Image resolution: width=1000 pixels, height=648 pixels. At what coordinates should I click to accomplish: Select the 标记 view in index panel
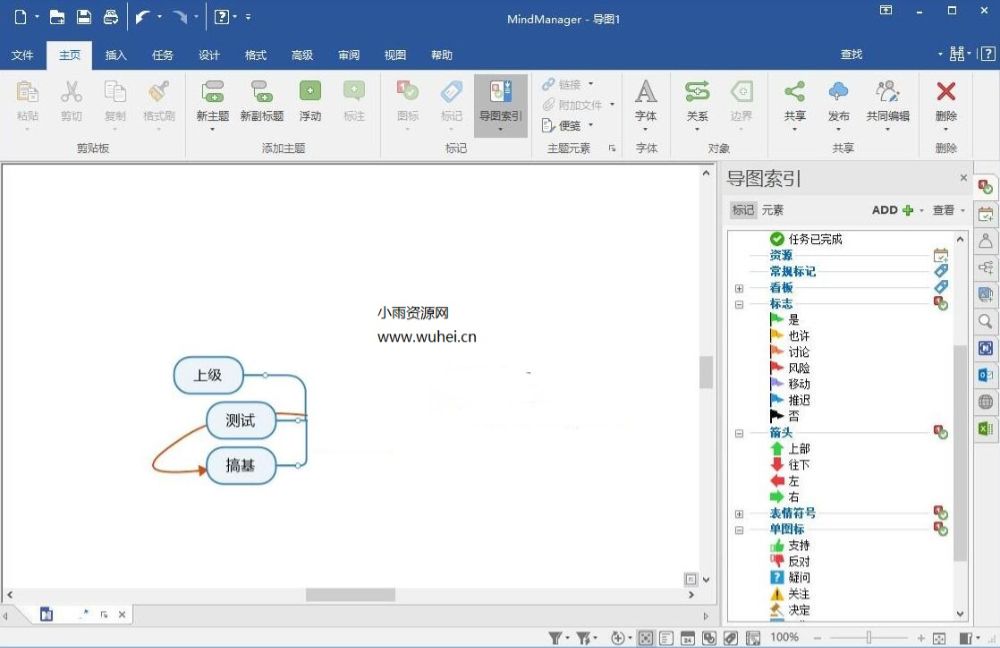pyautogui.click(x=742, y=210)
